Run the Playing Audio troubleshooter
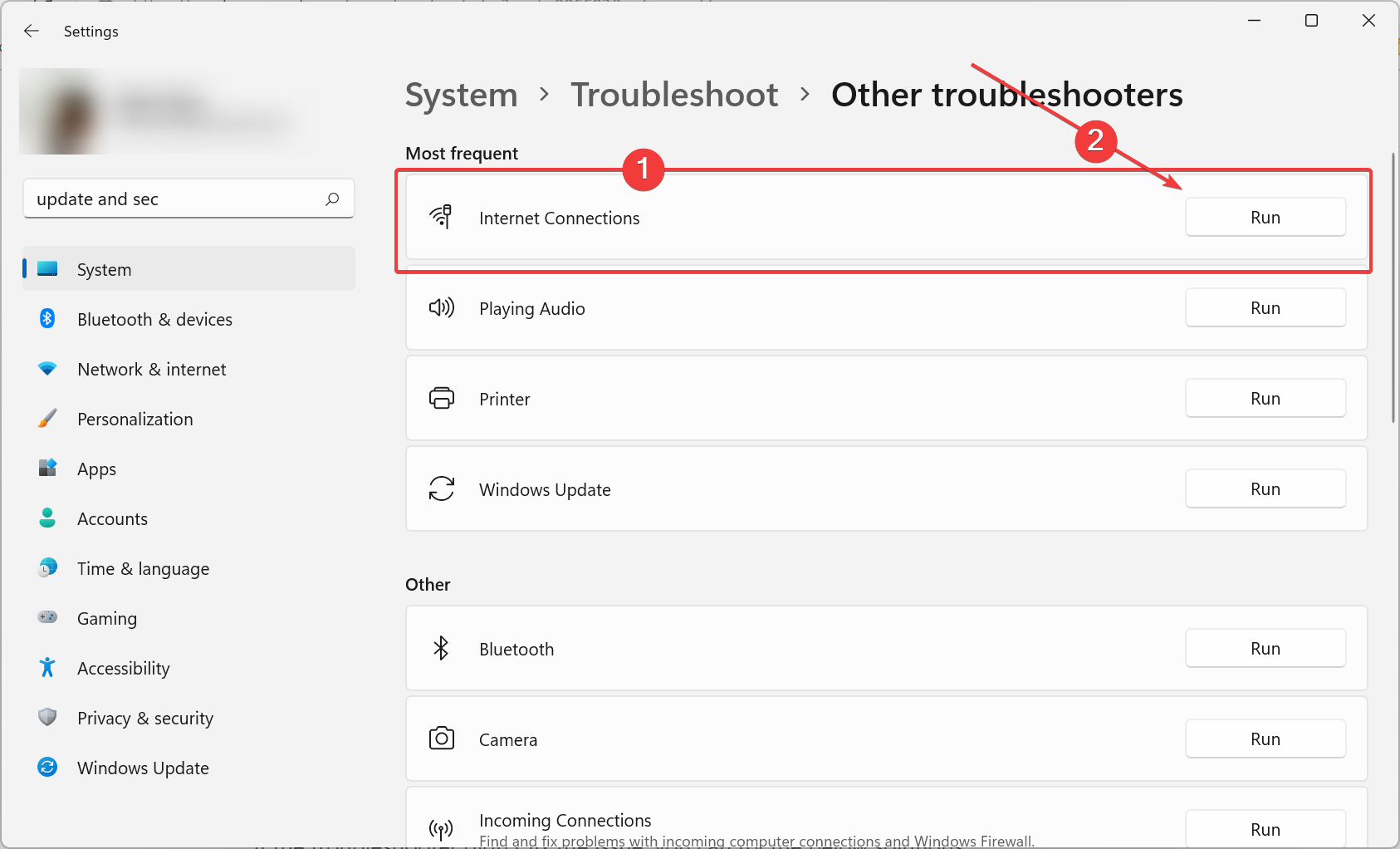 1265,308
